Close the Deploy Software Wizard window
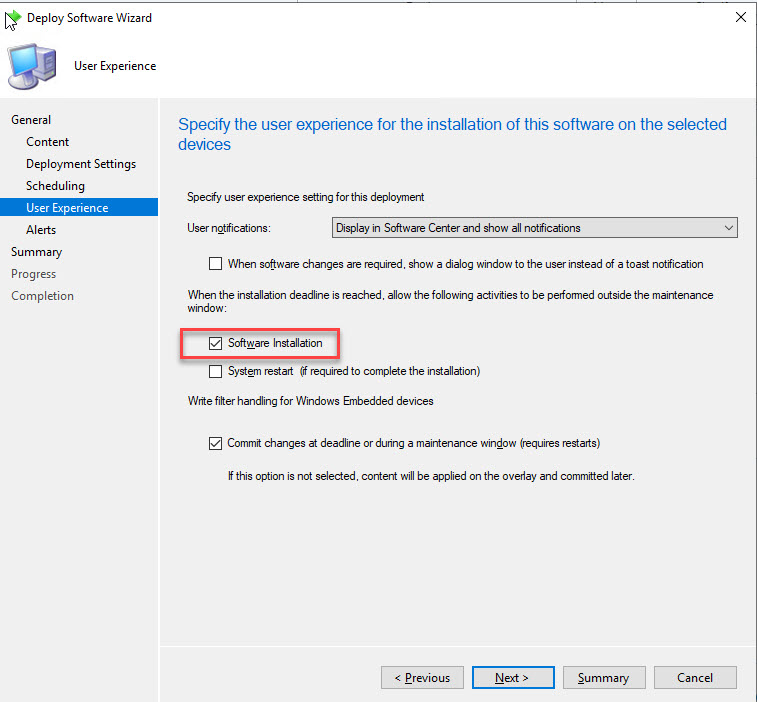Screen dimensions: 757x702 point(740,18)
